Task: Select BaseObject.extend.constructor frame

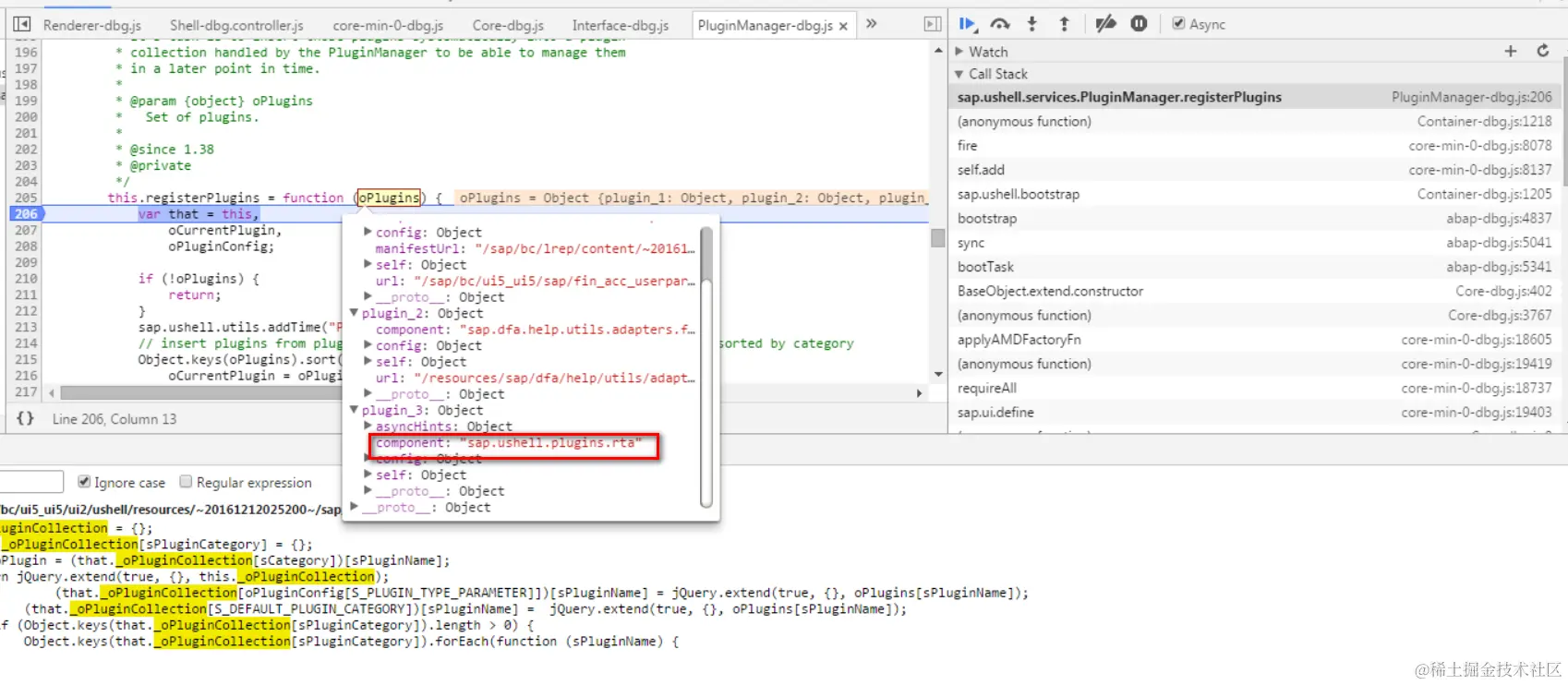Action: (1254, 291)
